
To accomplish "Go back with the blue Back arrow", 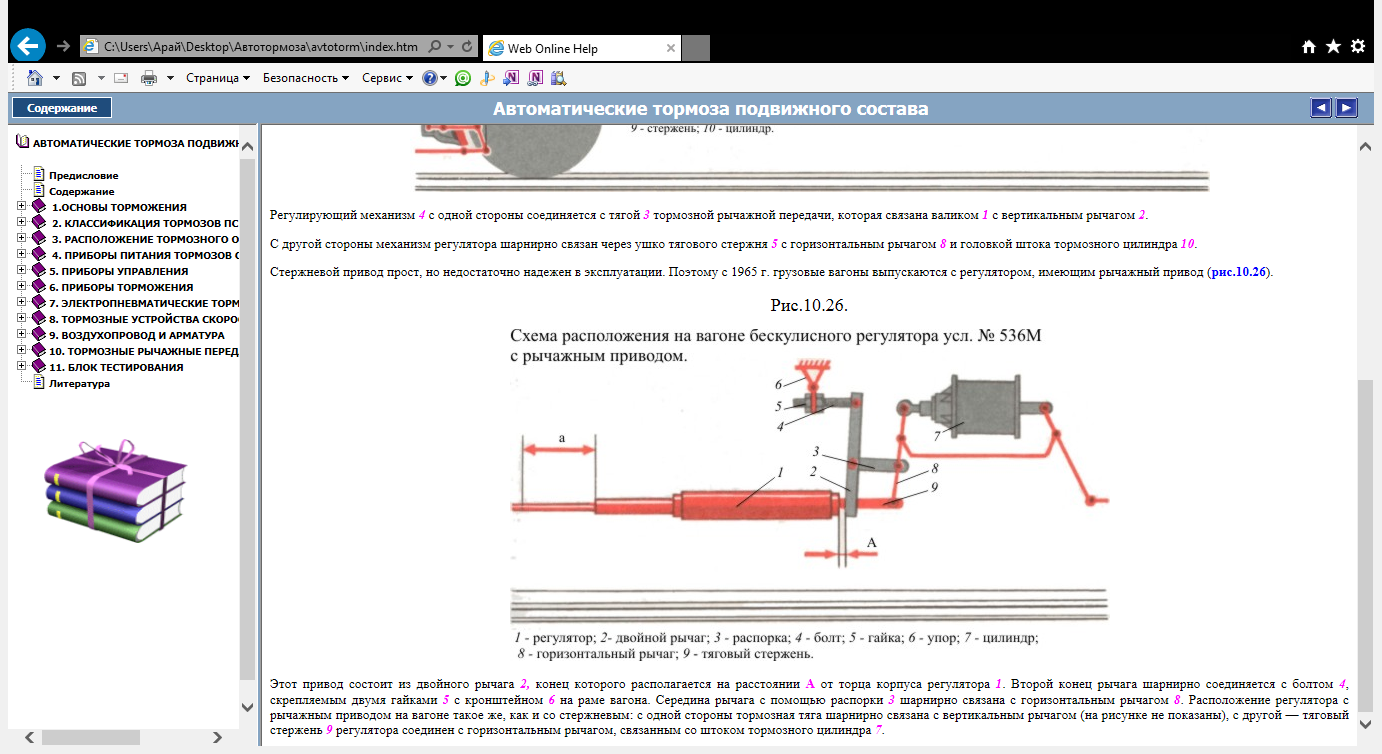I will 29,45.
